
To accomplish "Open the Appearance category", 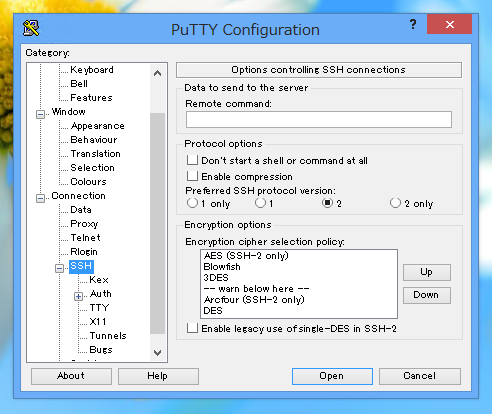I will [x=97, y=126].
